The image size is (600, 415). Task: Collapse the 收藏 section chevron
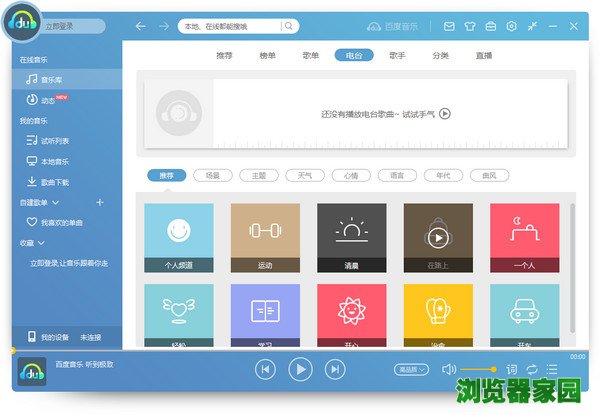click(42, 242)
